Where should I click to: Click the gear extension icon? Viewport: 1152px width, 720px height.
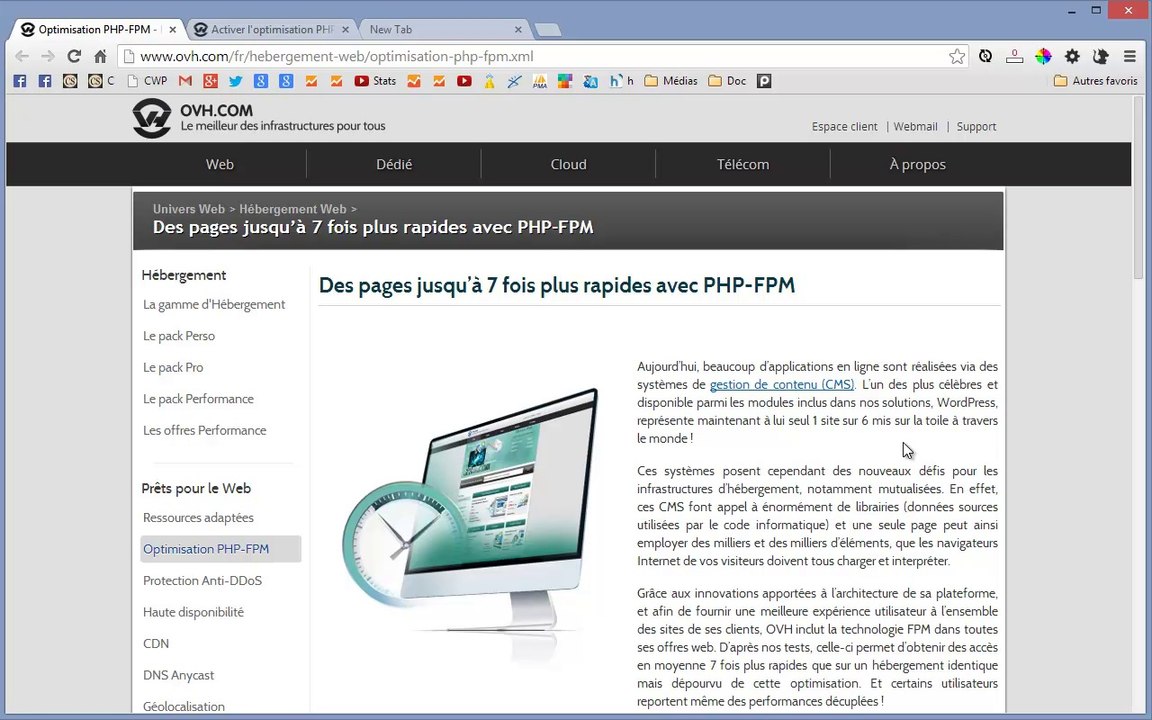click(1072, 56)
